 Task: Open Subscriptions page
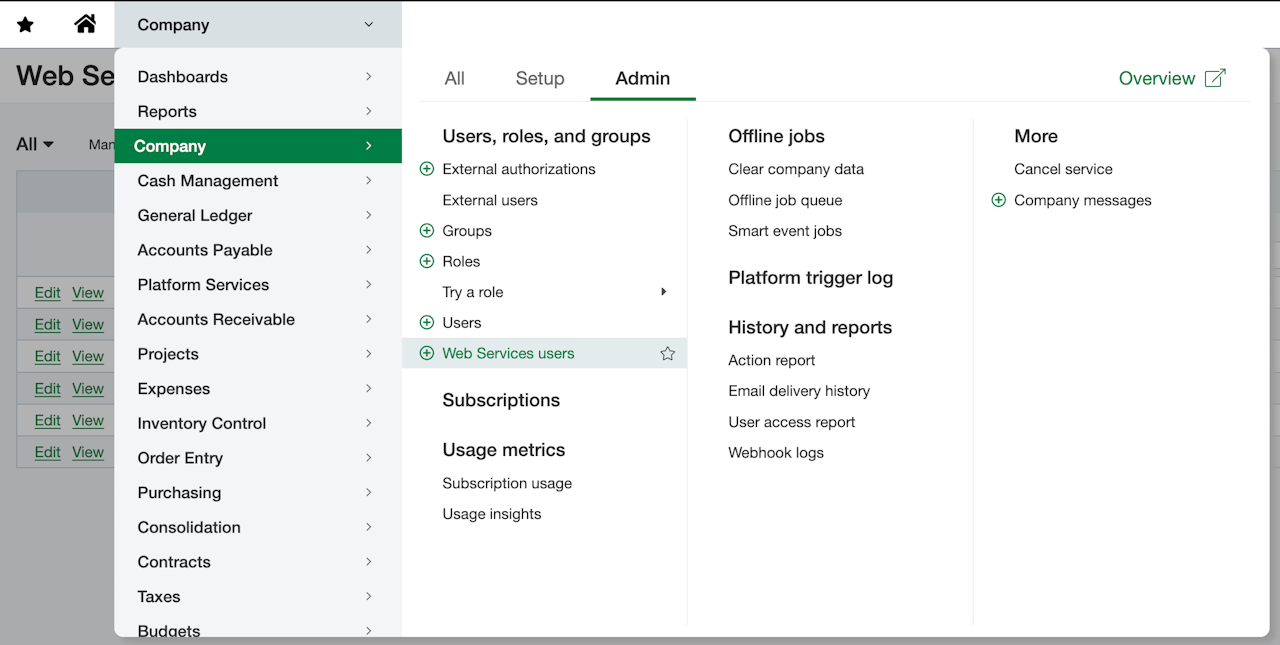[501, 400]
